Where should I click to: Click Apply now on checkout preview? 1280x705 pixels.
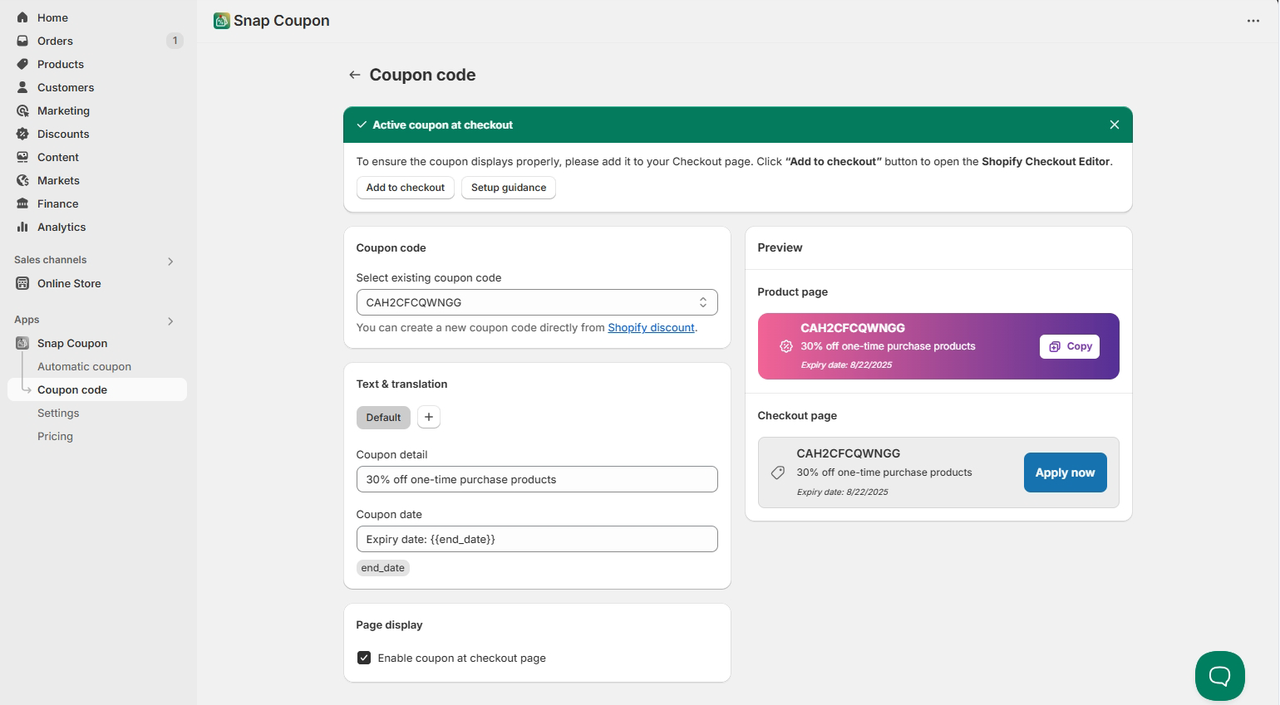click(x=1065, y=473)
